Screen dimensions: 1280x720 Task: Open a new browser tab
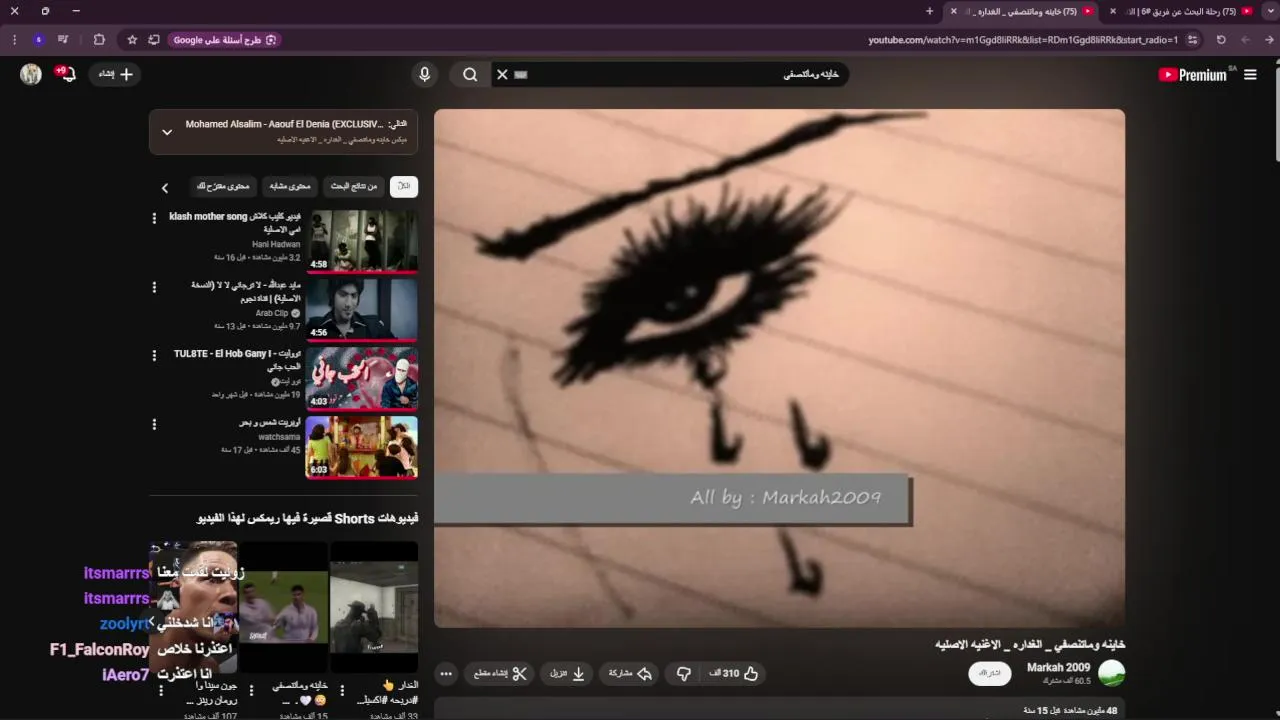point(929,11)
